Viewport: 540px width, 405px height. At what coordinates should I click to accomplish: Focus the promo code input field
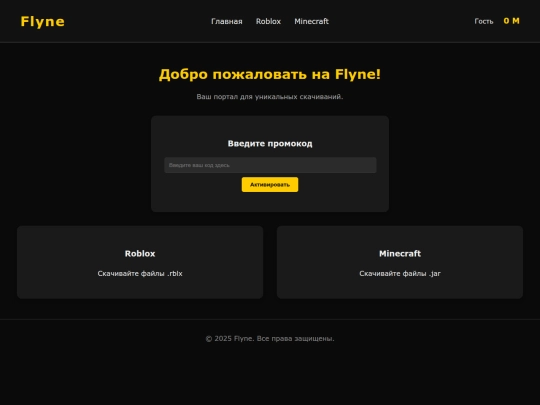pyautogui.click(x=270, y=165)
